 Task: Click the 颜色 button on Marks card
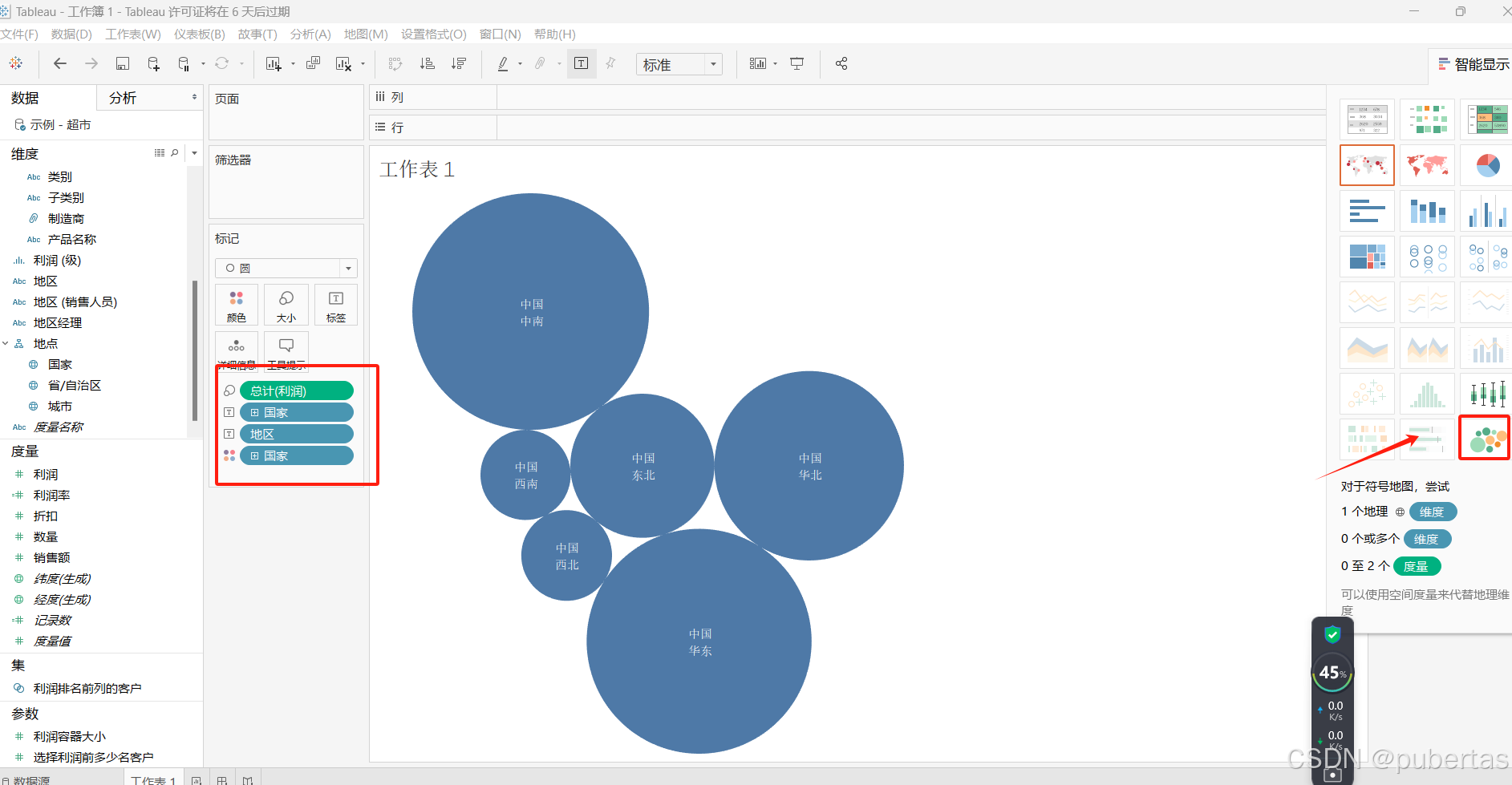point(237,306)
